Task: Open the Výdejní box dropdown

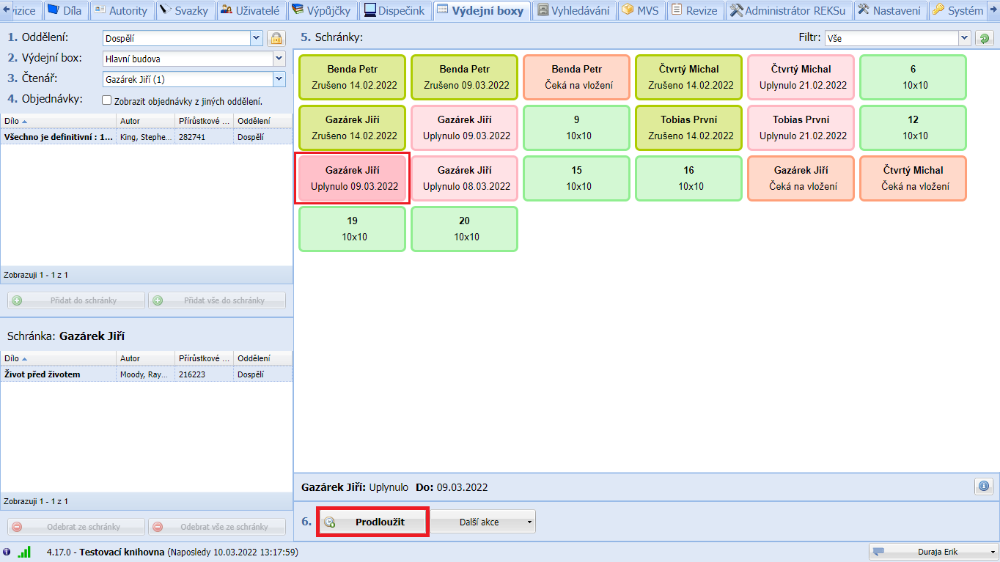Action: [278, 58]
